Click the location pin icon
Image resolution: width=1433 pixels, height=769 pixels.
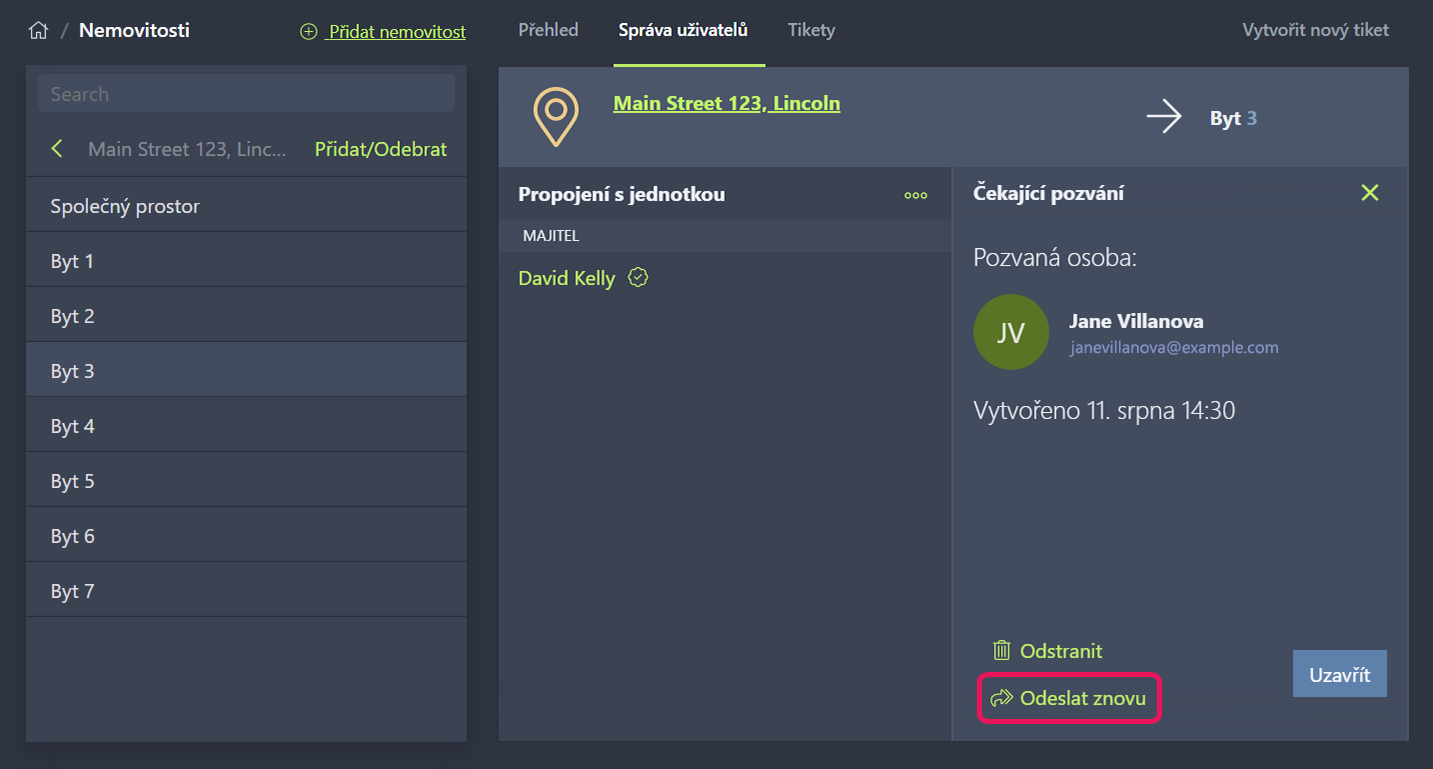coord(556,117)
